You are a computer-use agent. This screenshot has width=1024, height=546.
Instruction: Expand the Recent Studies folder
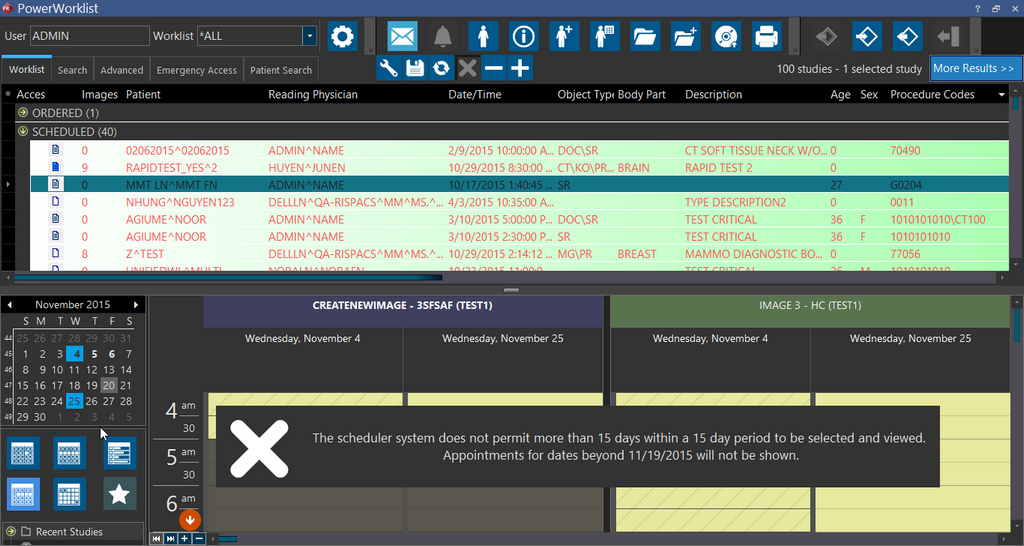[11, 532]
